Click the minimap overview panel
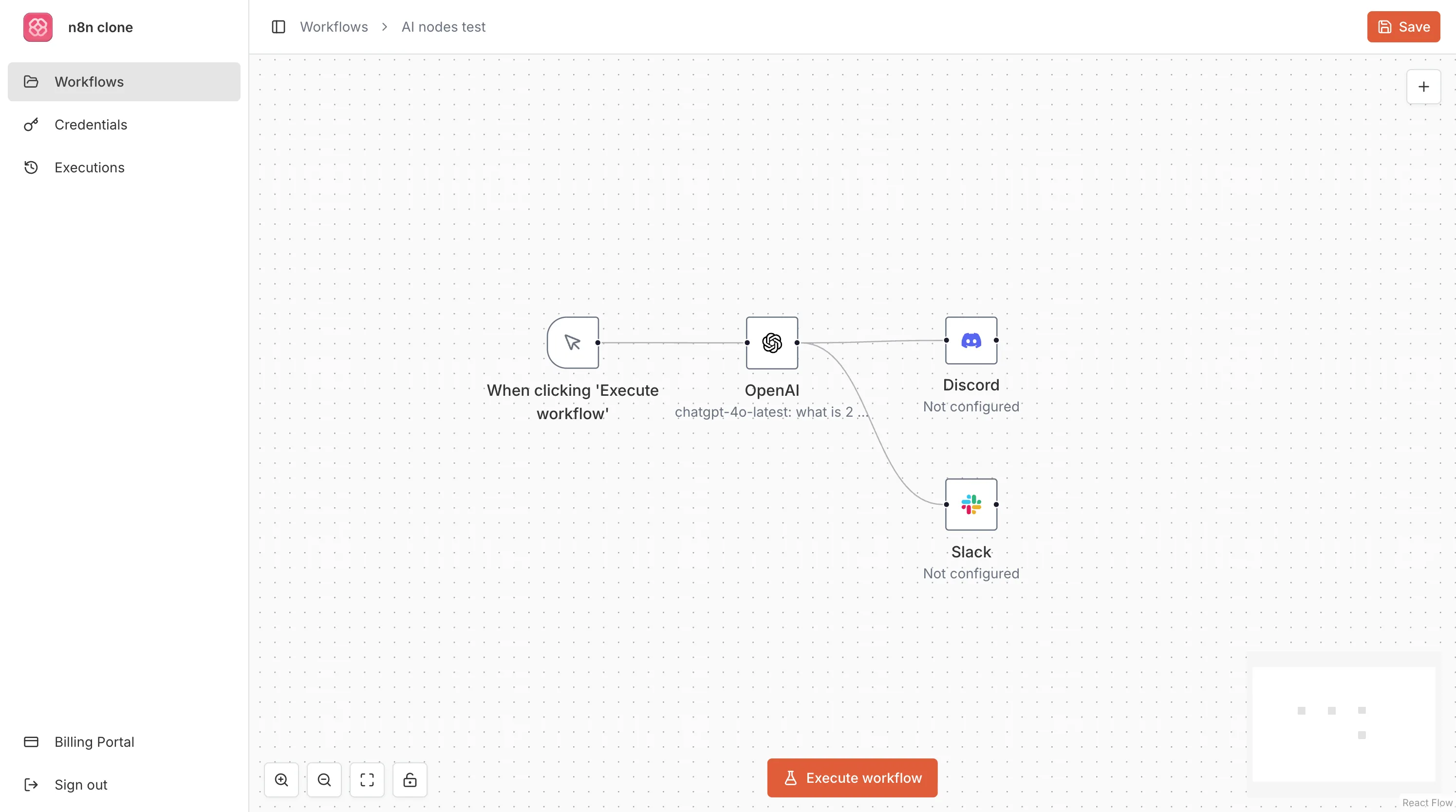1456x812 pixels. [x=1343, y=723]
